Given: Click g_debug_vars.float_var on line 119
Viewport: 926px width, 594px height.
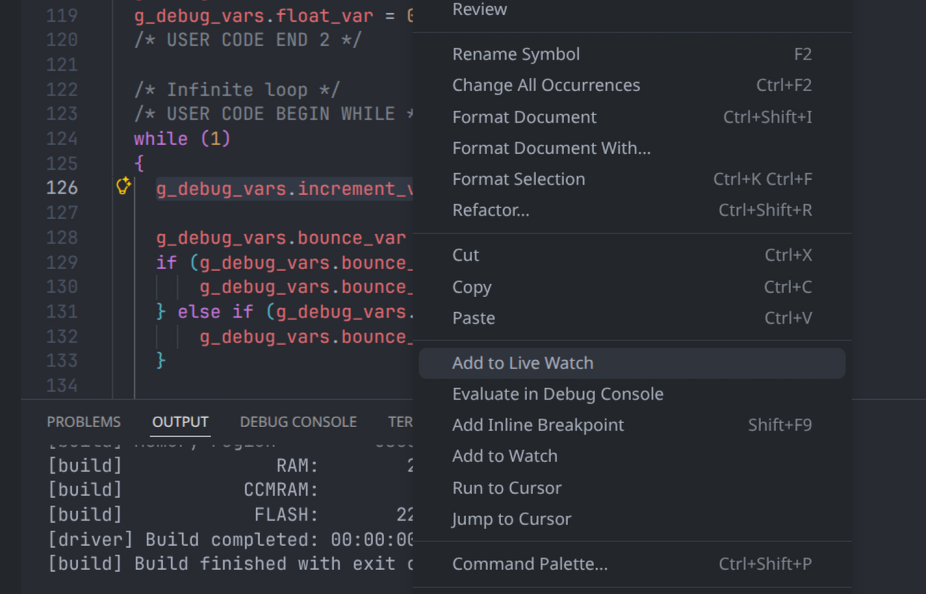Looking at the screenshot, I should [253, 15].
